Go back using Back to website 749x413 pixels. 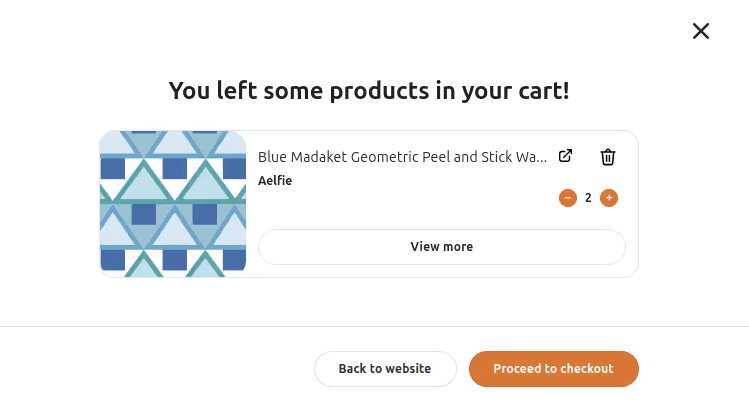[385, 369]
